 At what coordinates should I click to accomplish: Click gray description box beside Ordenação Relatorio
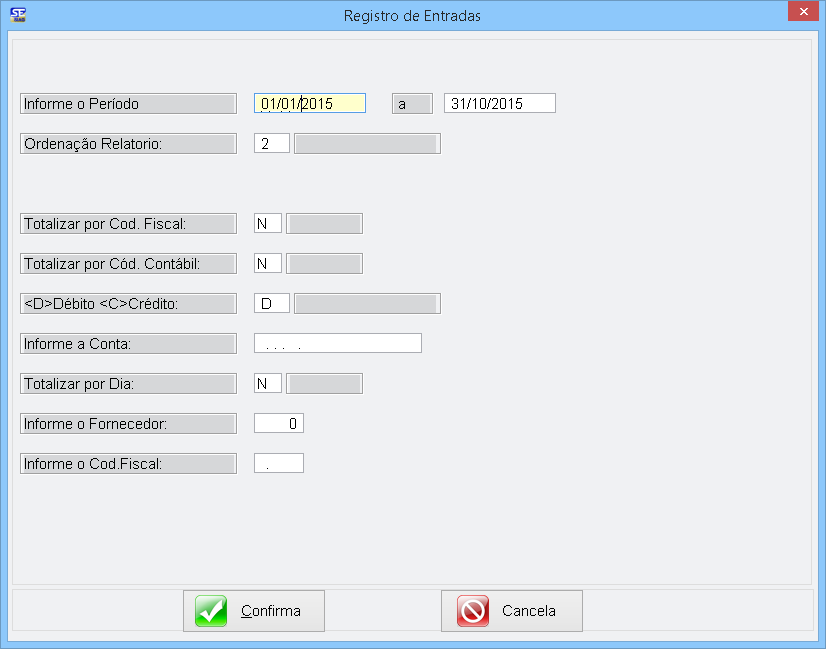367,144
